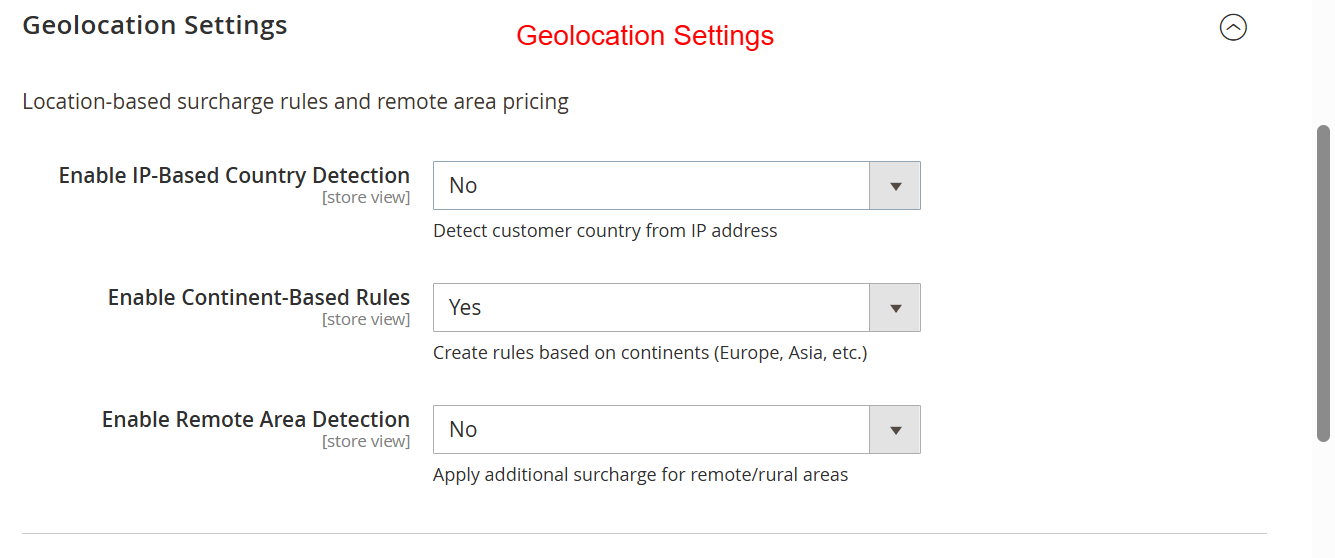The image size is (1335, 558).
Task: Click the Enable Continent-Based Rules label
Action: point(259,298)
